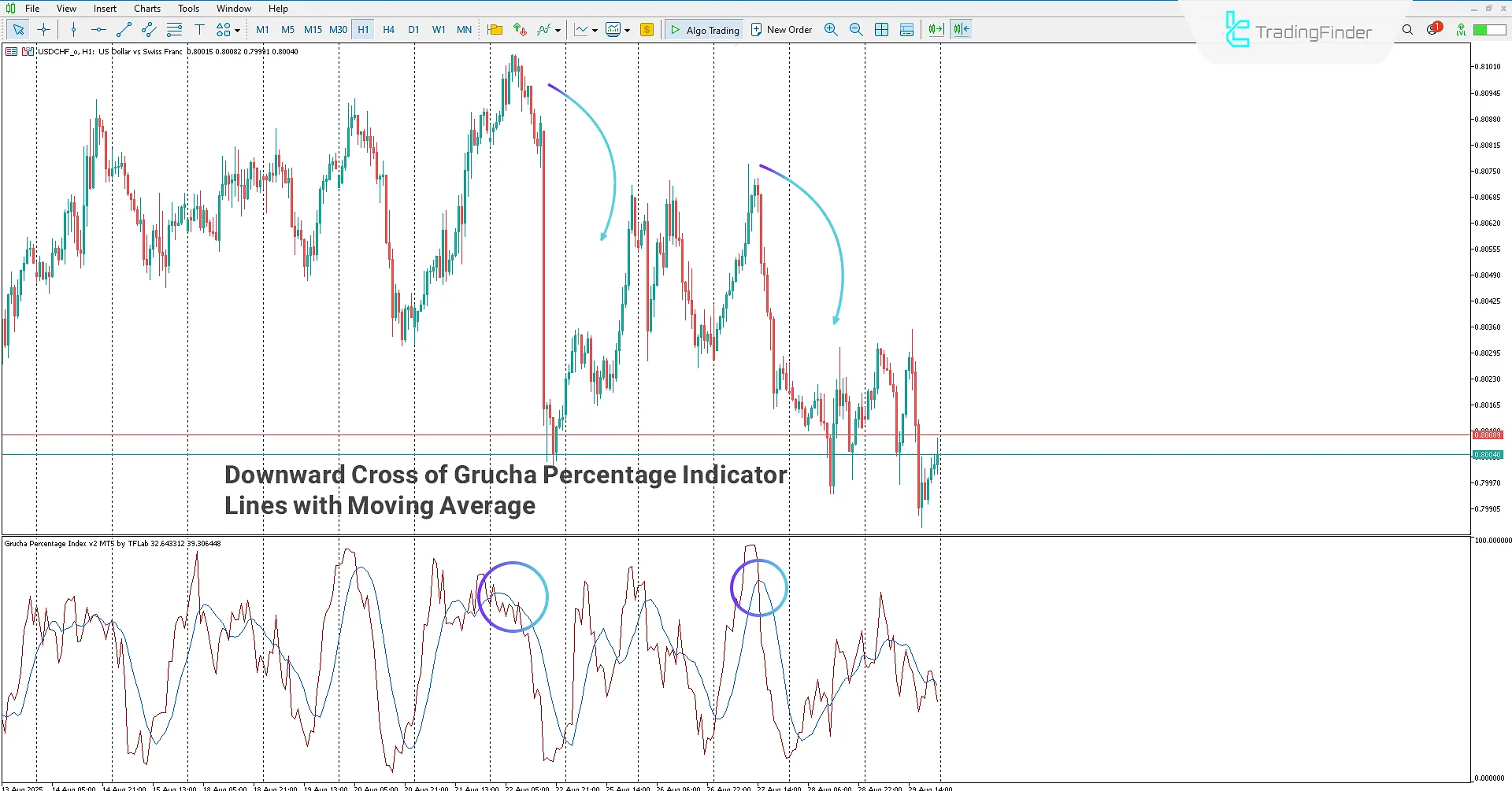1512x791 pixels.
Task: Enable chart auto-scroll
Action: pyautogui.click(x=936, y=29)
